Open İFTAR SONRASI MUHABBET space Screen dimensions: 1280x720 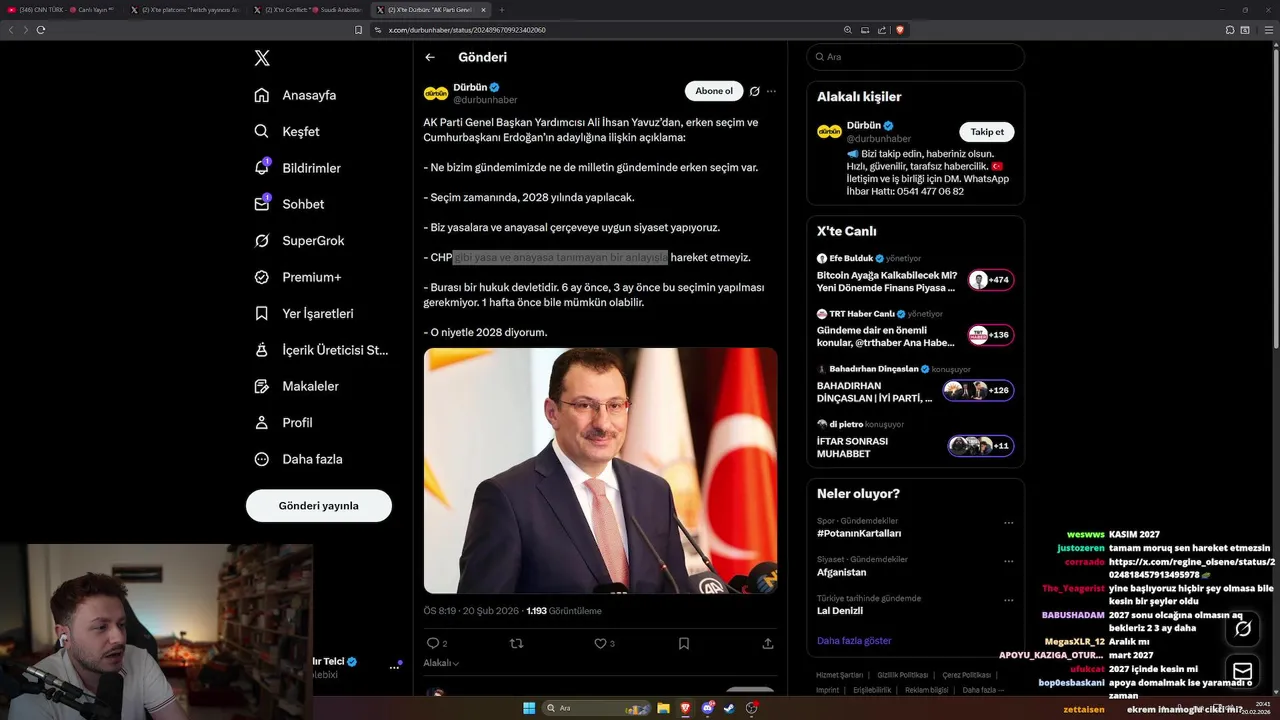915,441
